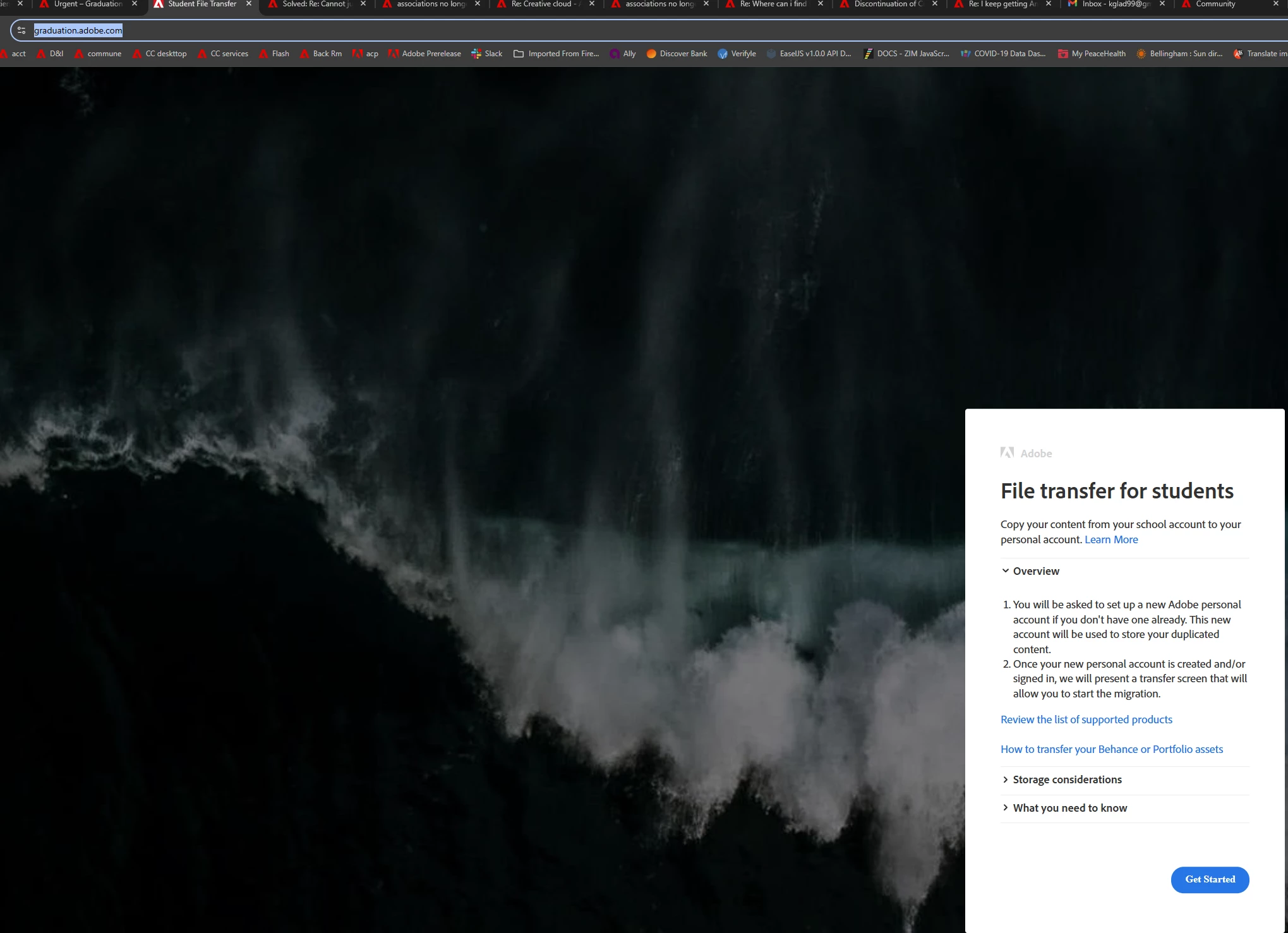Open the Discover Bank bookmark

point(676,54)
